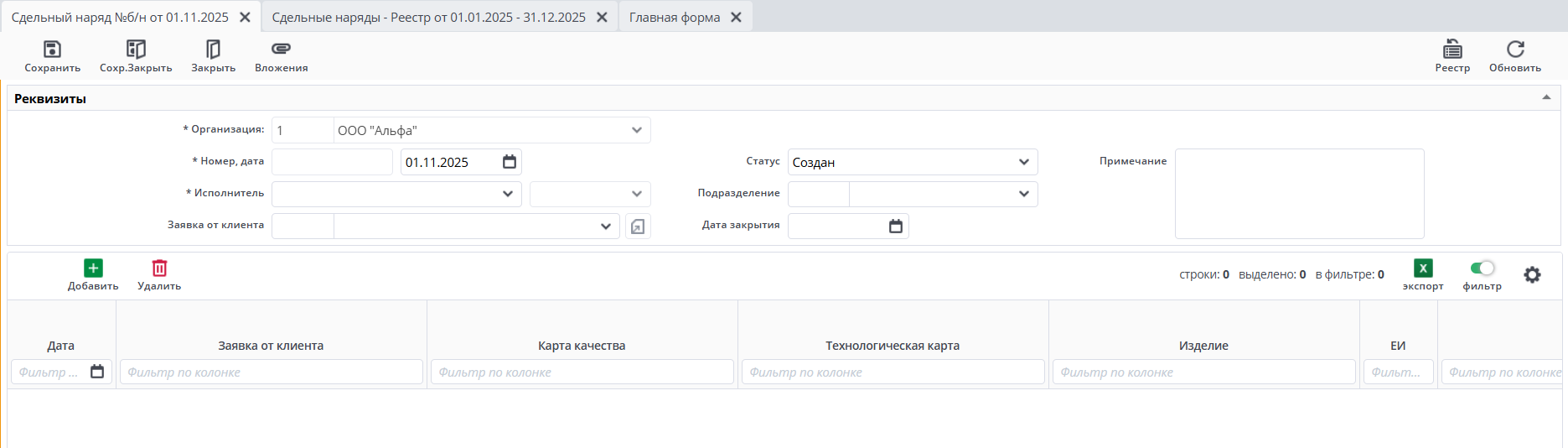Image resolution: width=1568 pixels, height=448 pixels.
Task: Expand the Подразделение dropdown
Action: coord(1023,194)
